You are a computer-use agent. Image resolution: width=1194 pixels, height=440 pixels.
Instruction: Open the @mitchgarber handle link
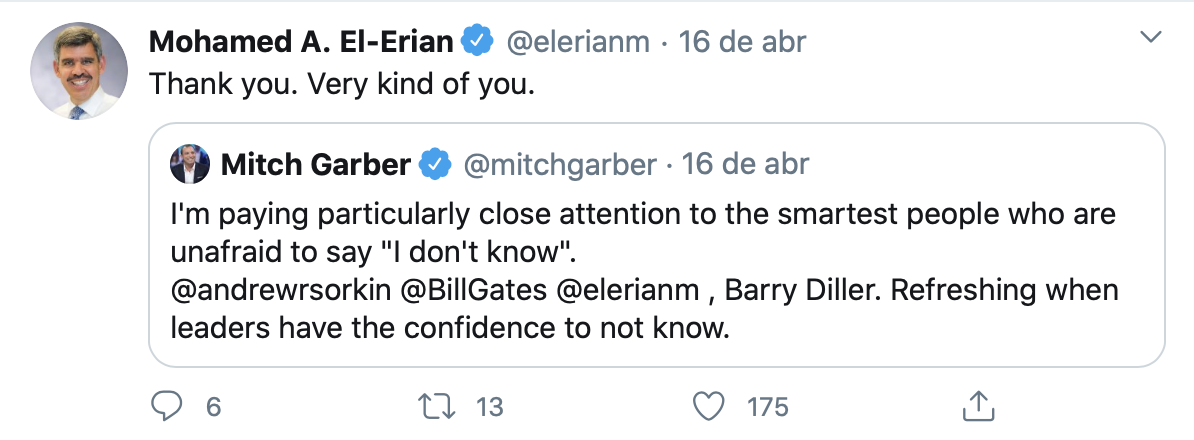[x=559, y=163]
